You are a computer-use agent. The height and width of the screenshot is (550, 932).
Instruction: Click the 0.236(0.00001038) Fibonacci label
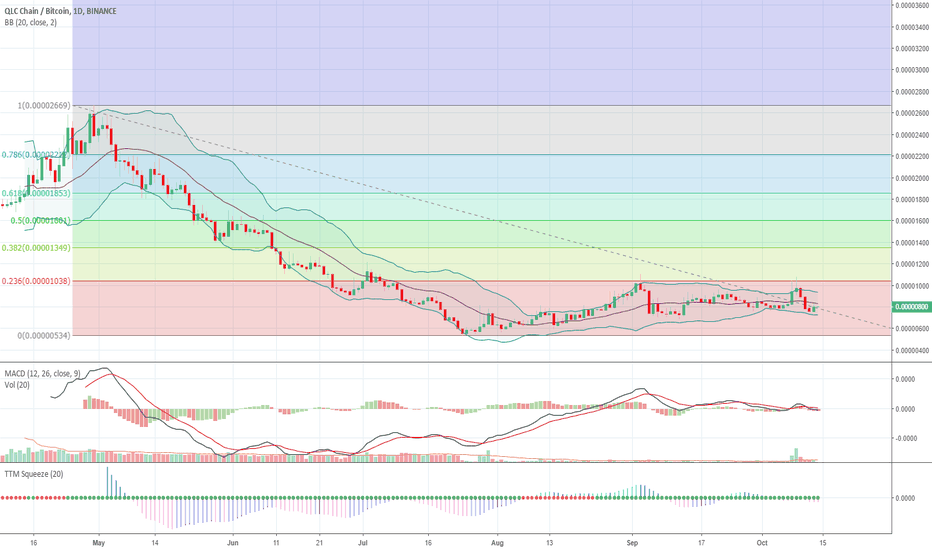tap(36, 281)
